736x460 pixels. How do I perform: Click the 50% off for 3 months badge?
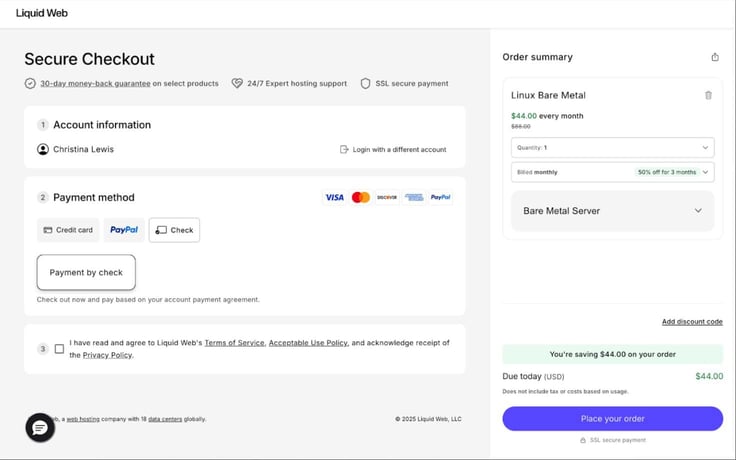(x=667, y=172)
